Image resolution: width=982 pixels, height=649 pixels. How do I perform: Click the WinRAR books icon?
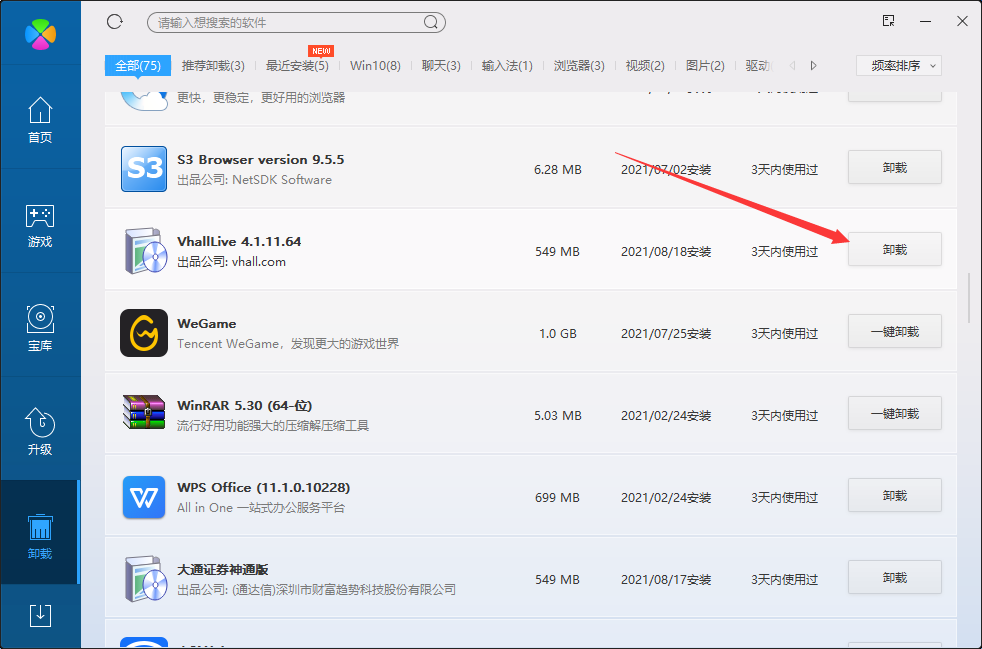tap(144, 412)
